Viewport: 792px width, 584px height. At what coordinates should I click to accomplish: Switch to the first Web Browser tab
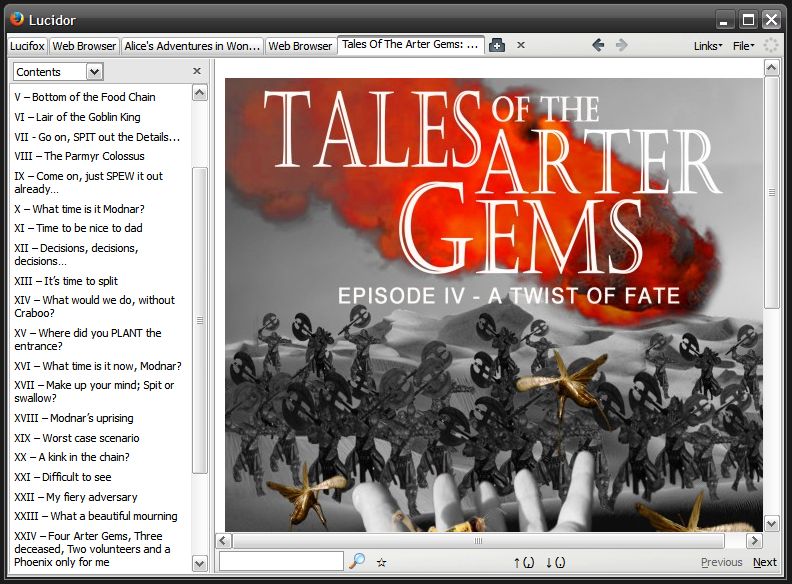point(84,46)
